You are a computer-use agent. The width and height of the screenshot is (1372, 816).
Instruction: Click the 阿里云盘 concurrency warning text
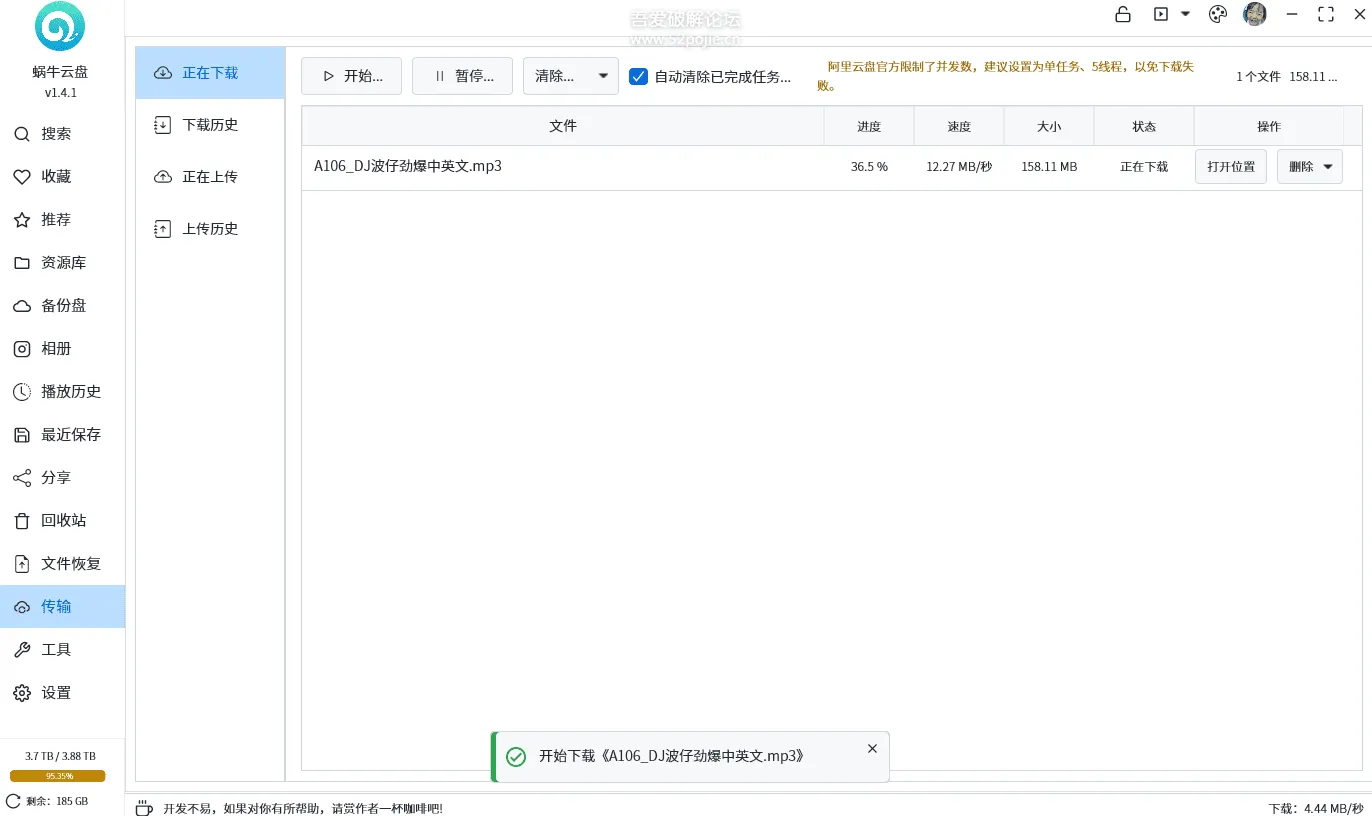pyautogui.click(x=1005, y=76)
